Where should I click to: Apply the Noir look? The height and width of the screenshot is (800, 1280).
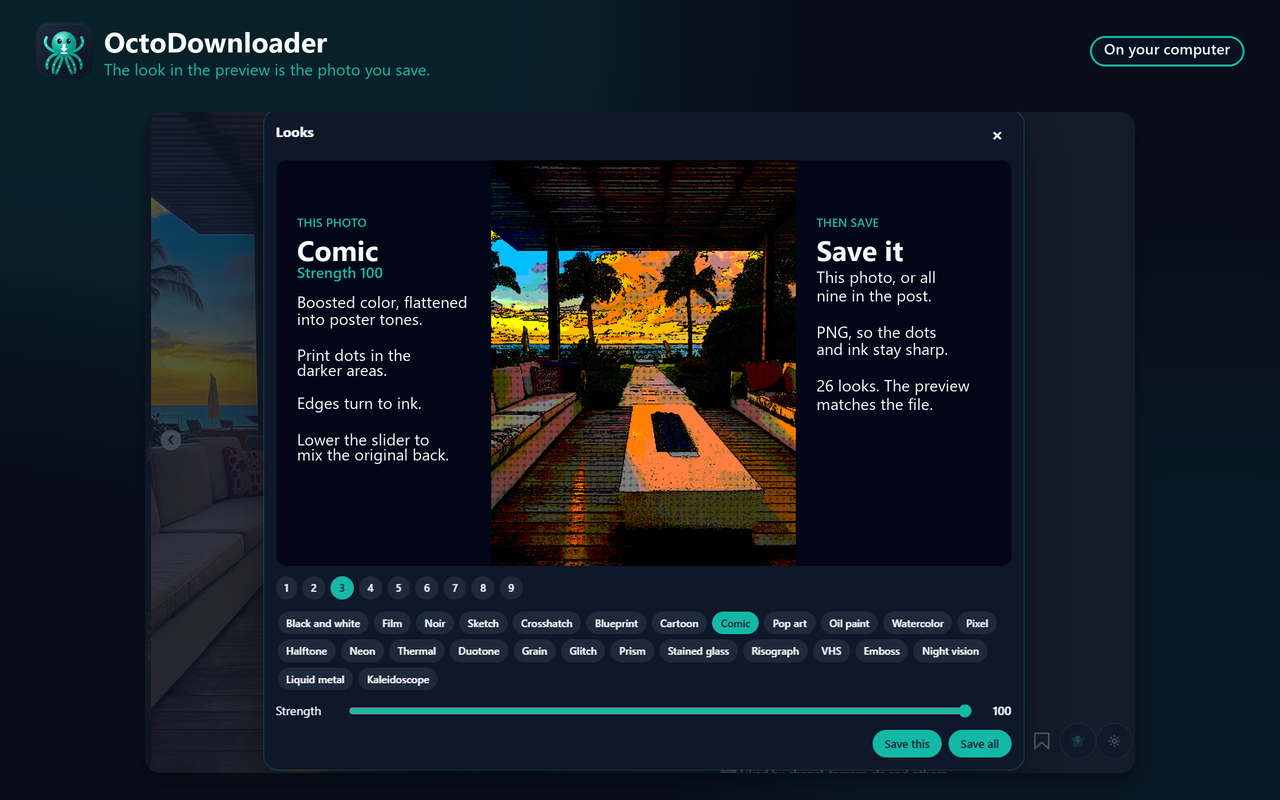coord(435,623)
